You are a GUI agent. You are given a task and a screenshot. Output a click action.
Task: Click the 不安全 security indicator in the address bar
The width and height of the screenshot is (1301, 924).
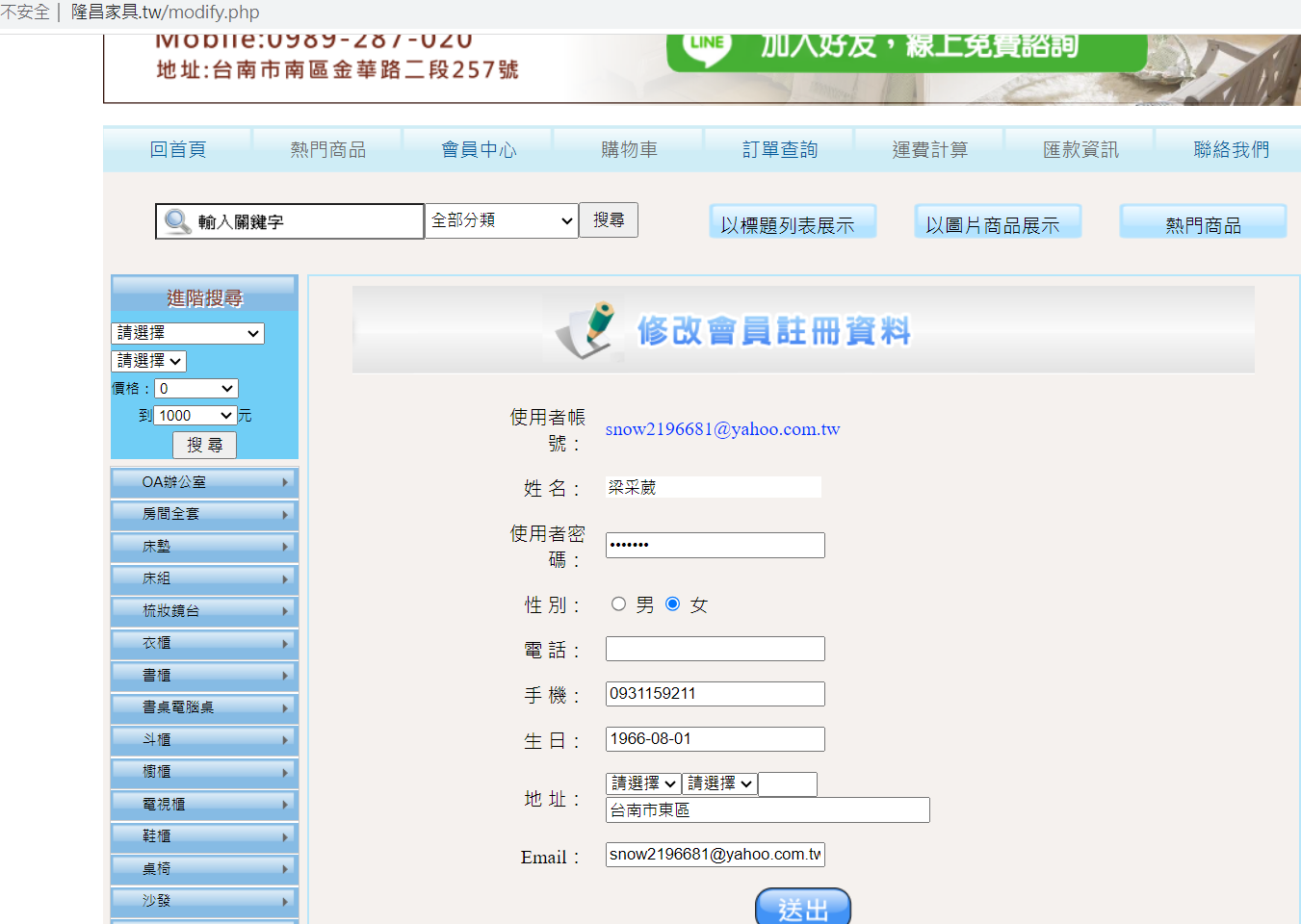pos(25,13)
